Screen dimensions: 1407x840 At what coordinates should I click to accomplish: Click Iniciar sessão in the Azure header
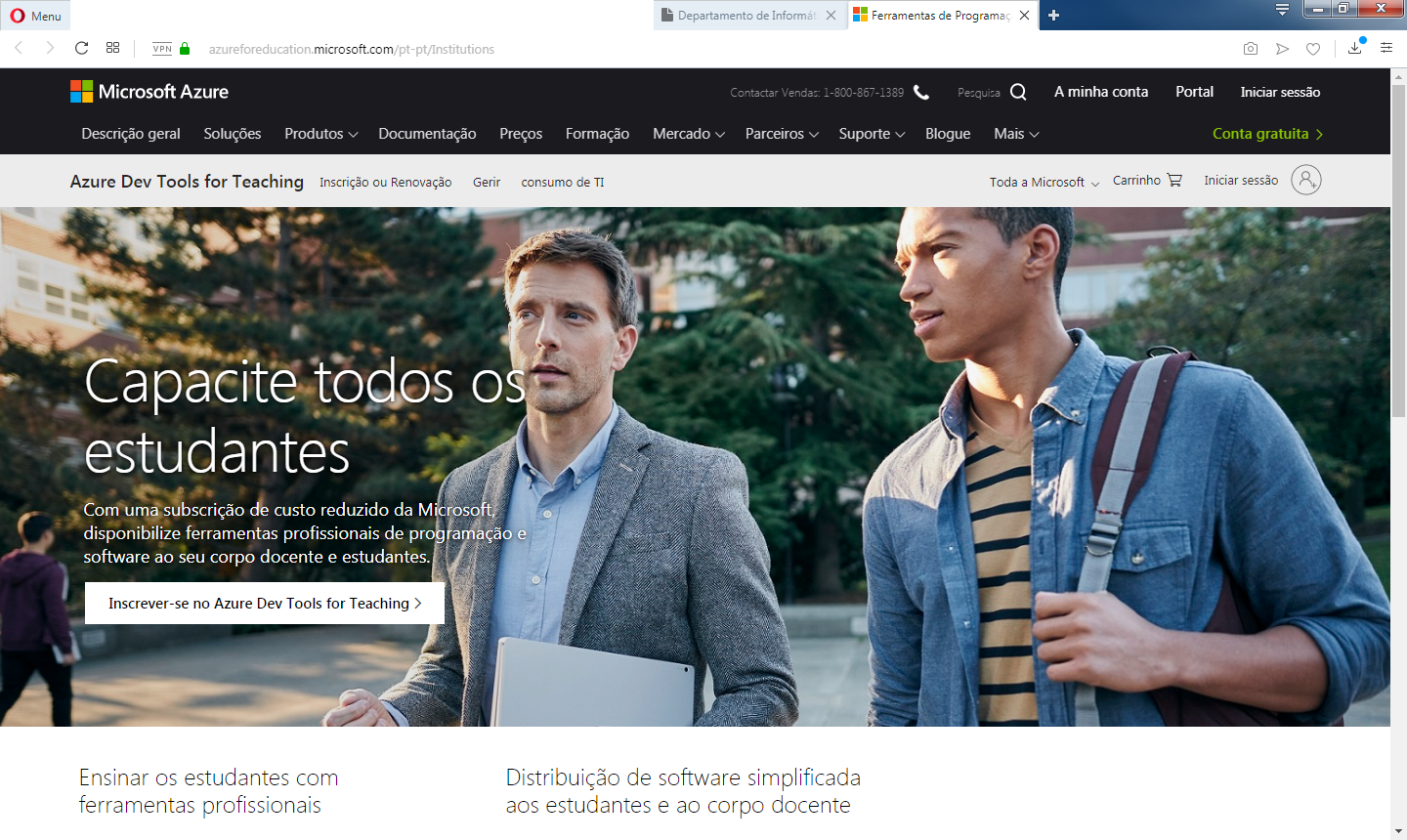tap(1280, 92)
